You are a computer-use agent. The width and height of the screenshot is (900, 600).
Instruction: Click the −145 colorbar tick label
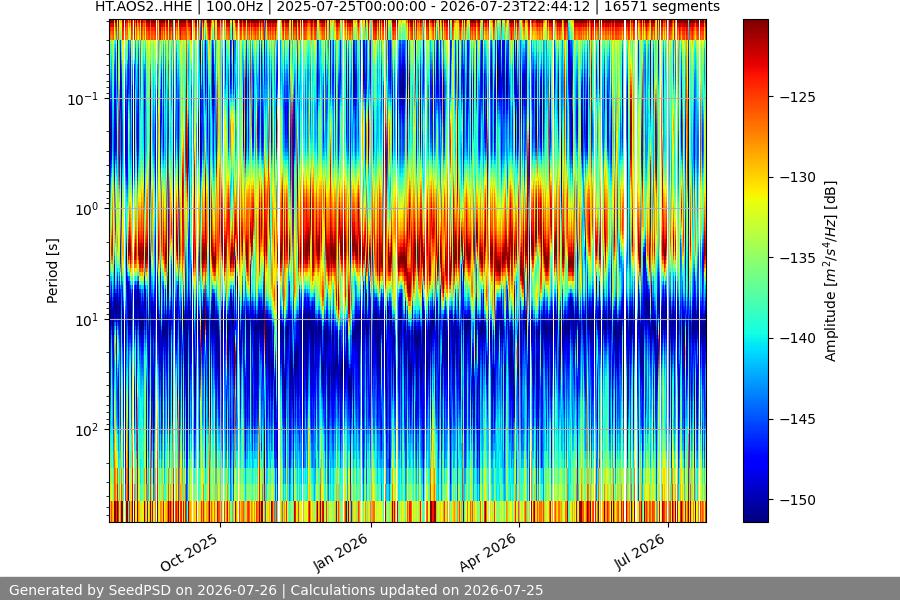(798, 419)
